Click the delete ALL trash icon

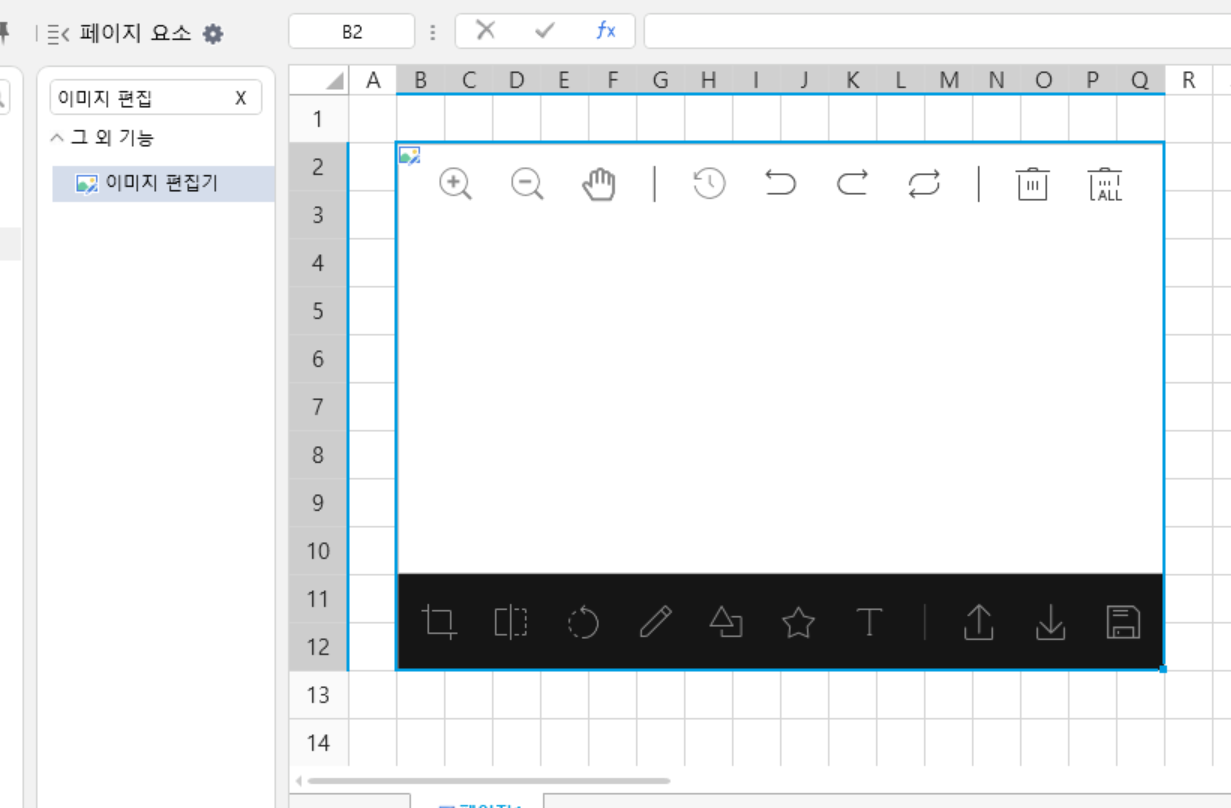[1105, 184]
